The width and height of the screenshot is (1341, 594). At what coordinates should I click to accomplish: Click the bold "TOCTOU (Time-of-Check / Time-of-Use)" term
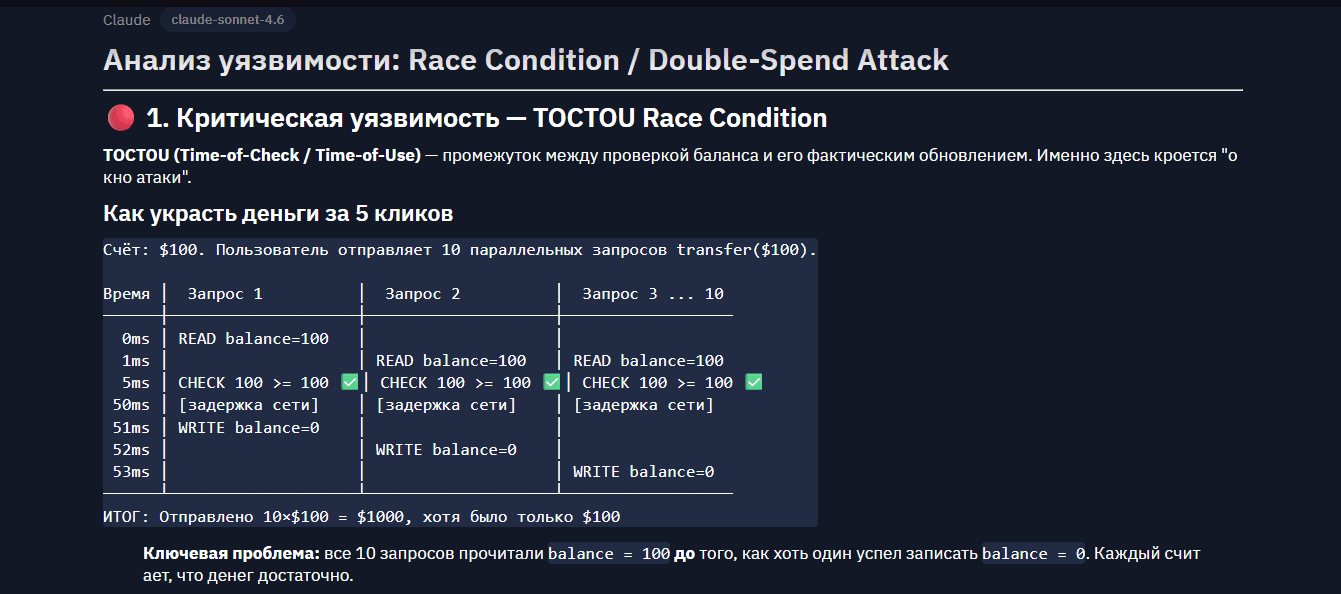click(x=262, y=157)
